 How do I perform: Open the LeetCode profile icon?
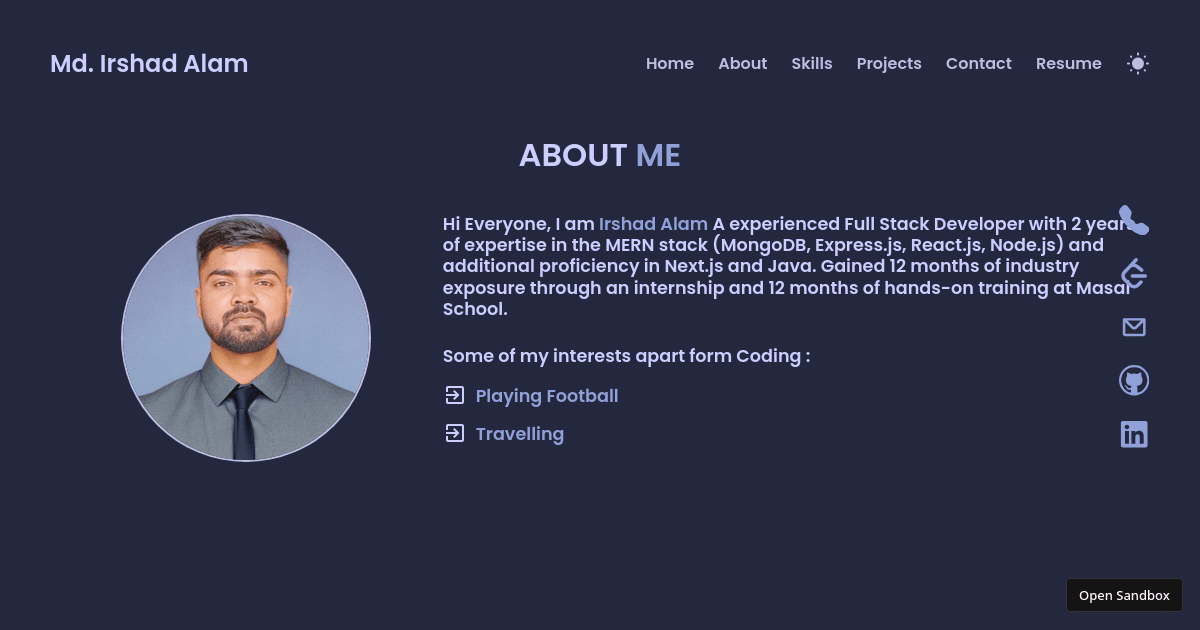point(1134,273)
